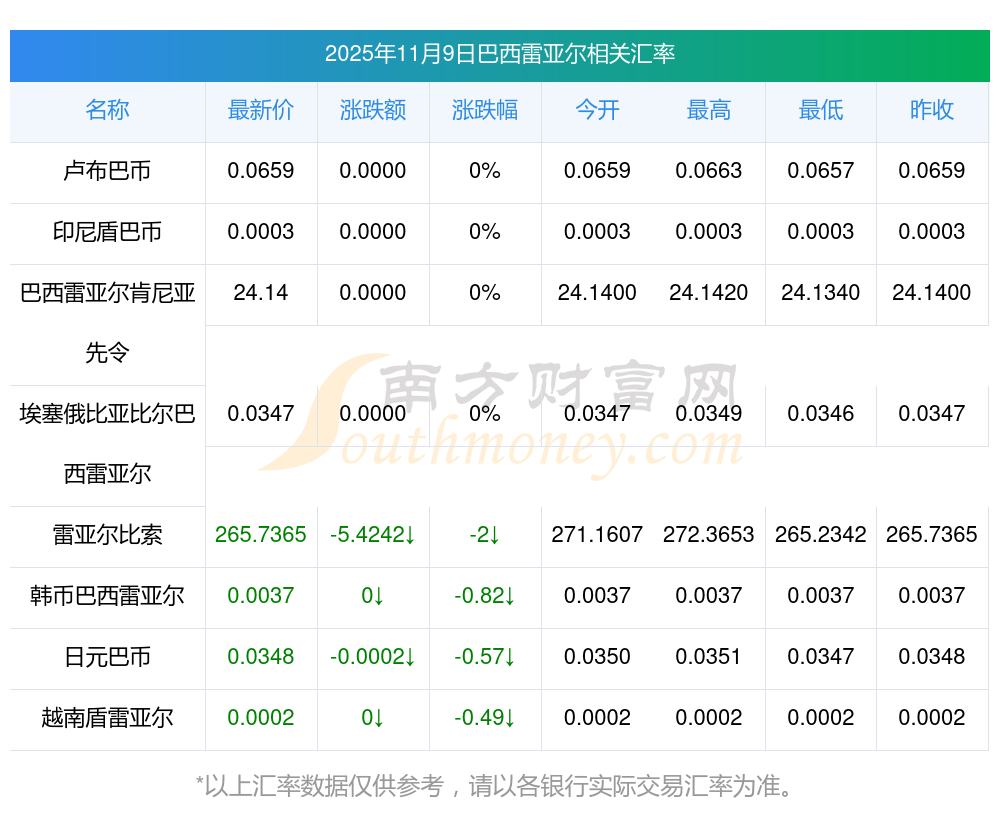The image size is (1000, 817).
Task: Select the -5.4242↓ change amount cell
Action: pos(373,535)
